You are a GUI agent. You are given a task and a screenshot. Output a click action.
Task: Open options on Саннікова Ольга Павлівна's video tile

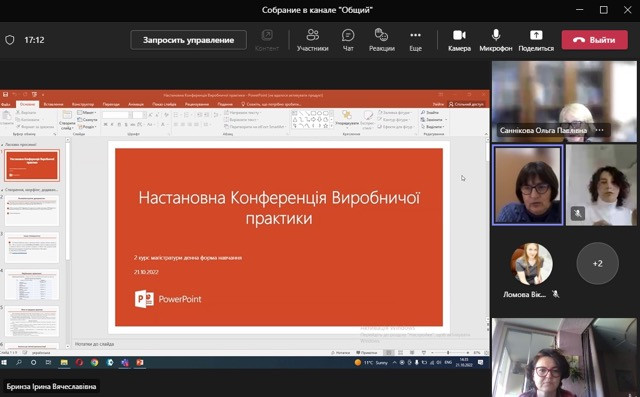tap(599, 130)
